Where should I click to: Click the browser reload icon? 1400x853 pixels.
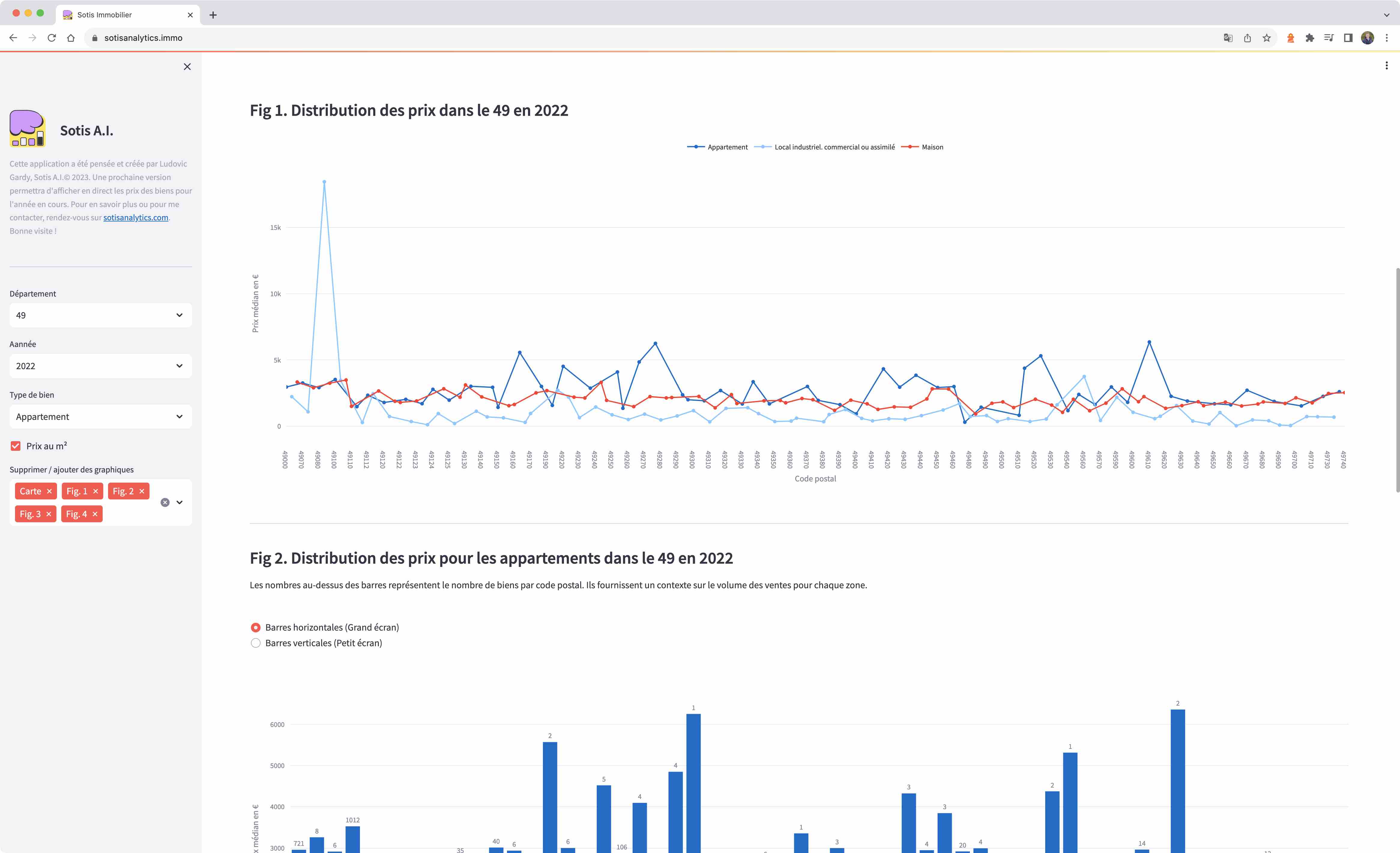click(52, 38)
